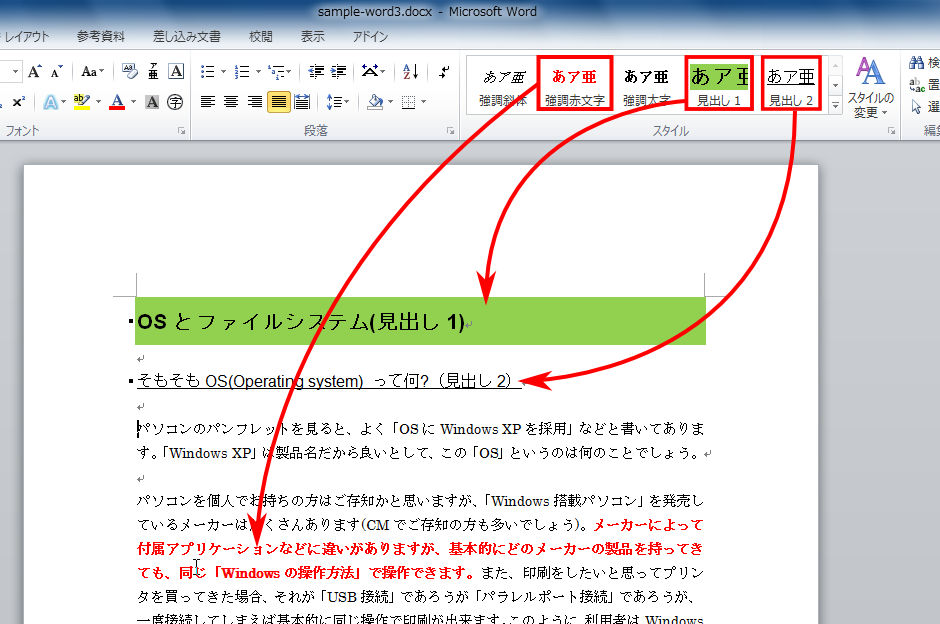Image resolution: width=940 pixels, height=624 pixels.
Task: Apply the 見出し 1 style
Action: [719, 84]
